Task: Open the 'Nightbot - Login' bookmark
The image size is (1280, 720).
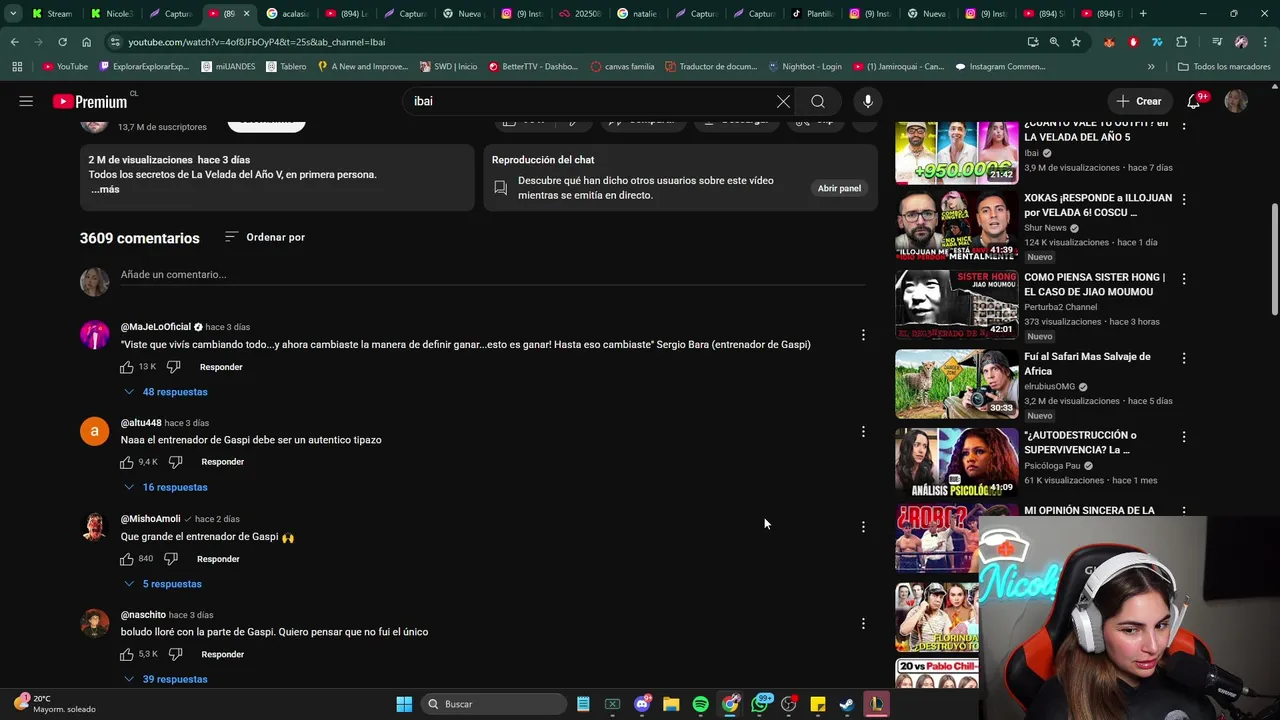Action: pos(804,67)
